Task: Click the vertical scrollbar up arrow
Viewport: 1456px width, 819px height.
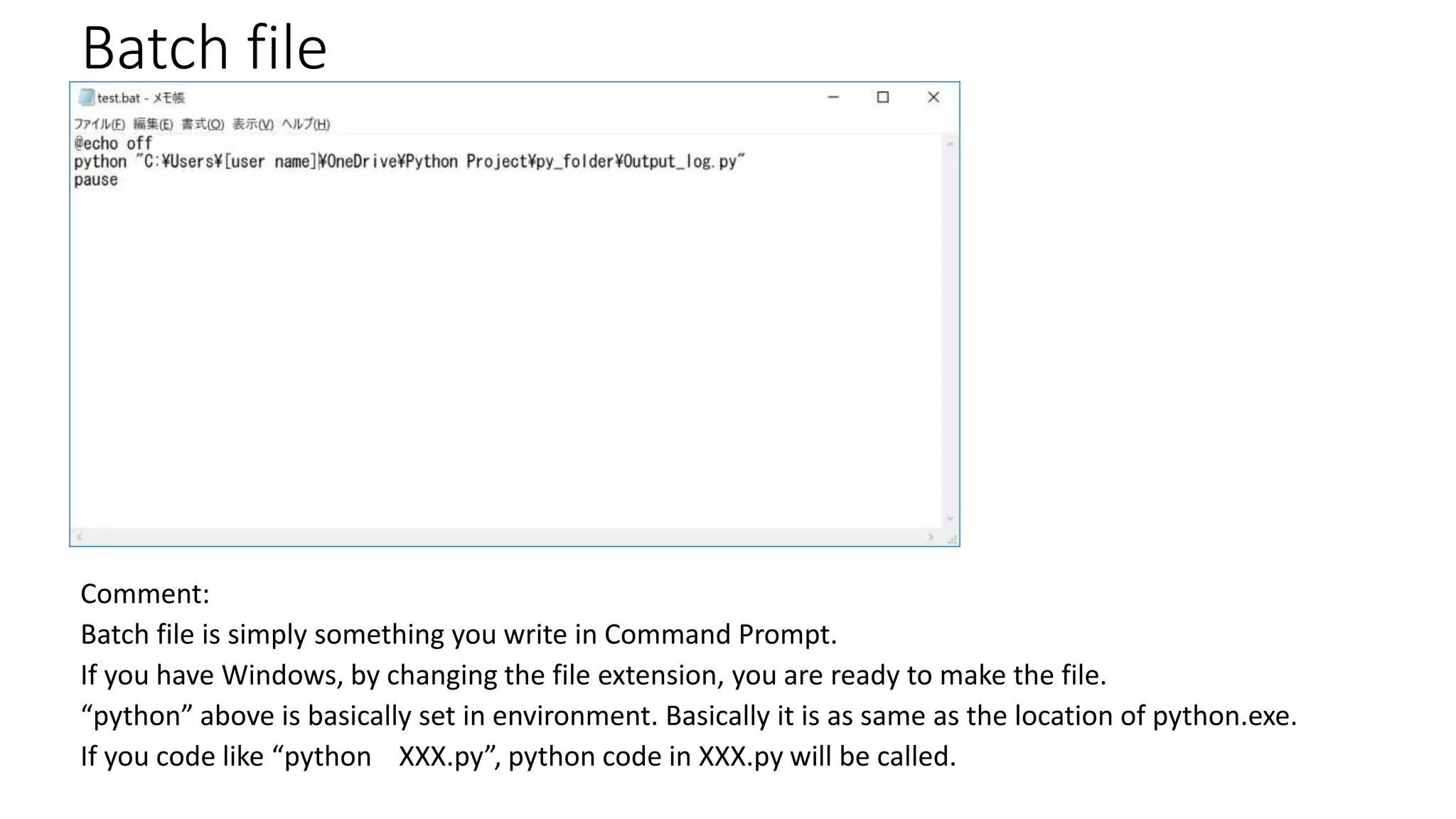Action: (950, 144)
